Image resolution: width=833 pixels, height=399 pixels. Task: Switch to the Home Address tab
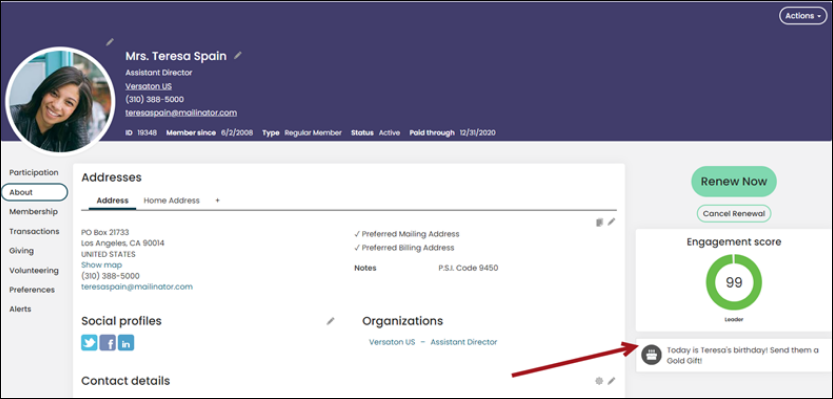tap(172, 200)
